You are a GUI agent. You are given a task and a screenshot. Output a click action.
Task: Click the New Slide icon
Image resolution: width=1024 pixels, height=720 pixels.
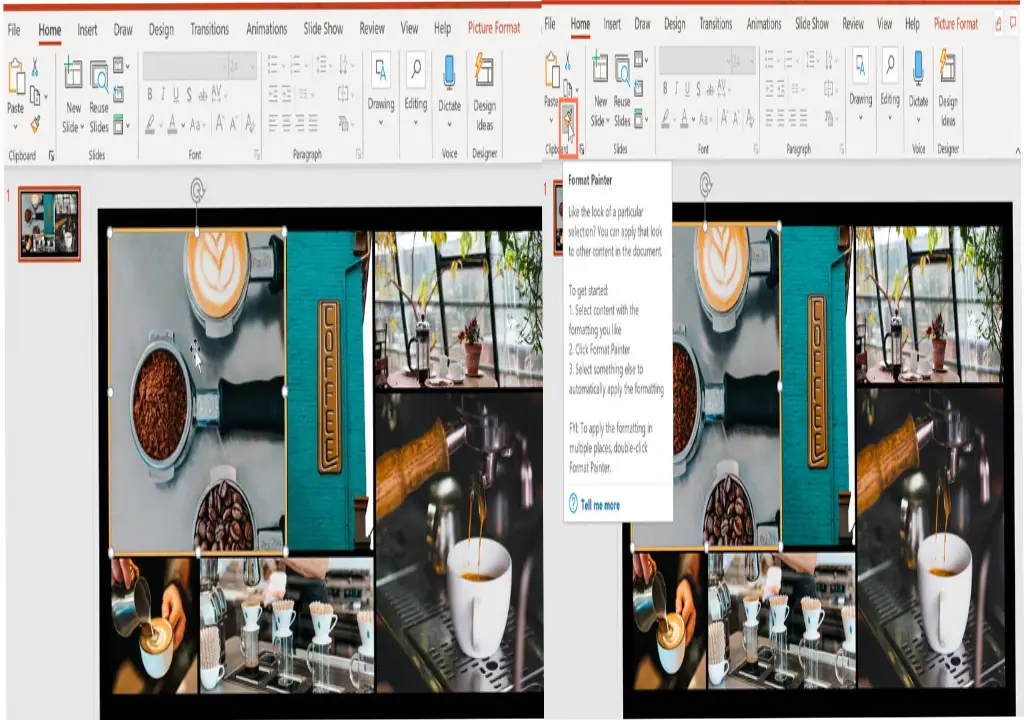pos(73,72)
